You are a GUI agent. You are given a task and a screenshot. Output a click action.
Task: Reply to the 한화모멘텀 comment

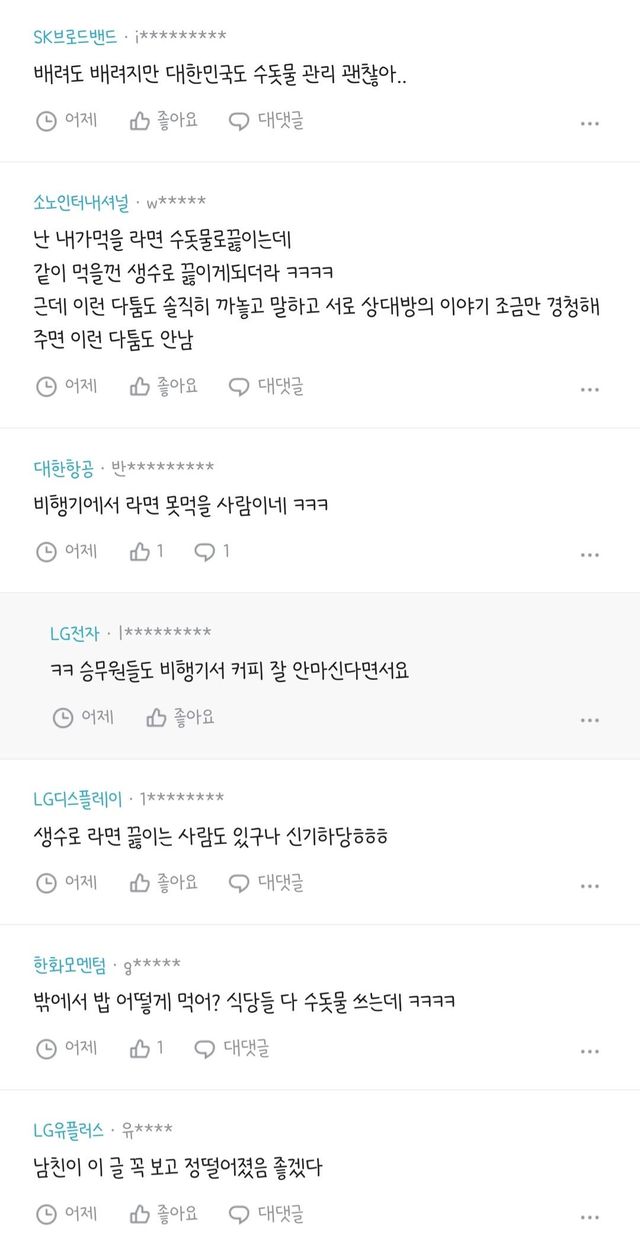pos(231,1049)
